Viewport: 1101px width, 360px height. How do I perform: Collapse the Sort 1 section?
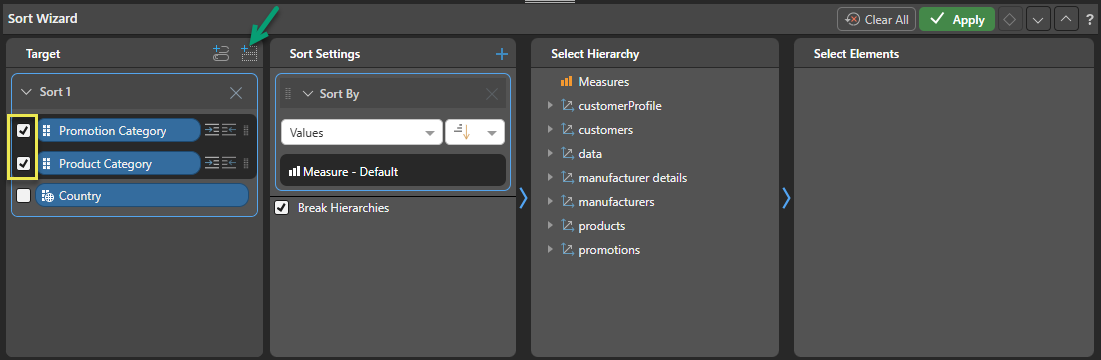pyautogui.click(x=27, y=92)
